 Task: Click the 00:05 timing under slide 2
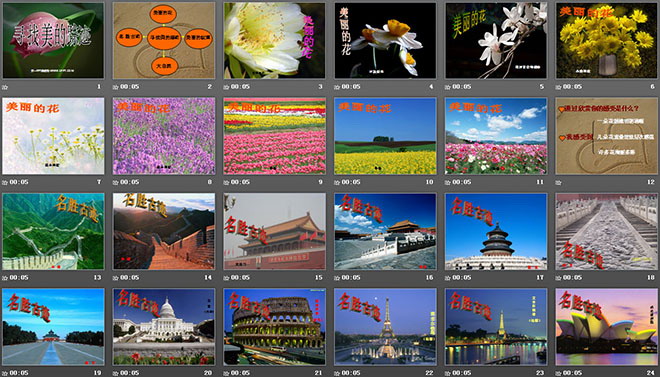pos(130,87)
